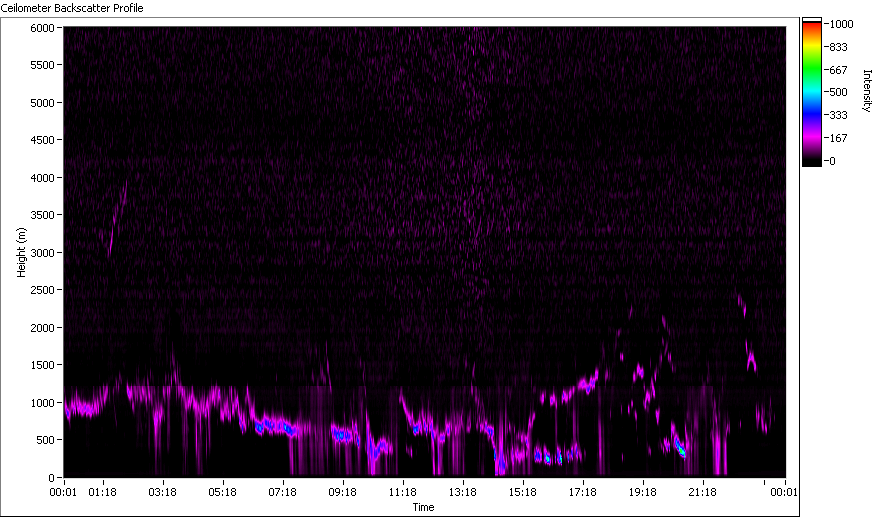Click the 6000 height axis value

pyautogui.click(x=42, y=28)
